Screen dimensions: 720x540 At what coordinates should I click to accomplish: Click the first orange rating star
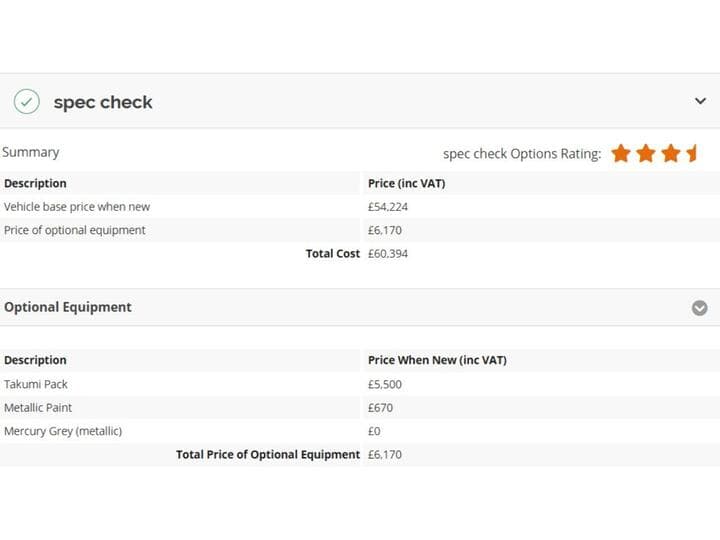(x=621, y=153)
